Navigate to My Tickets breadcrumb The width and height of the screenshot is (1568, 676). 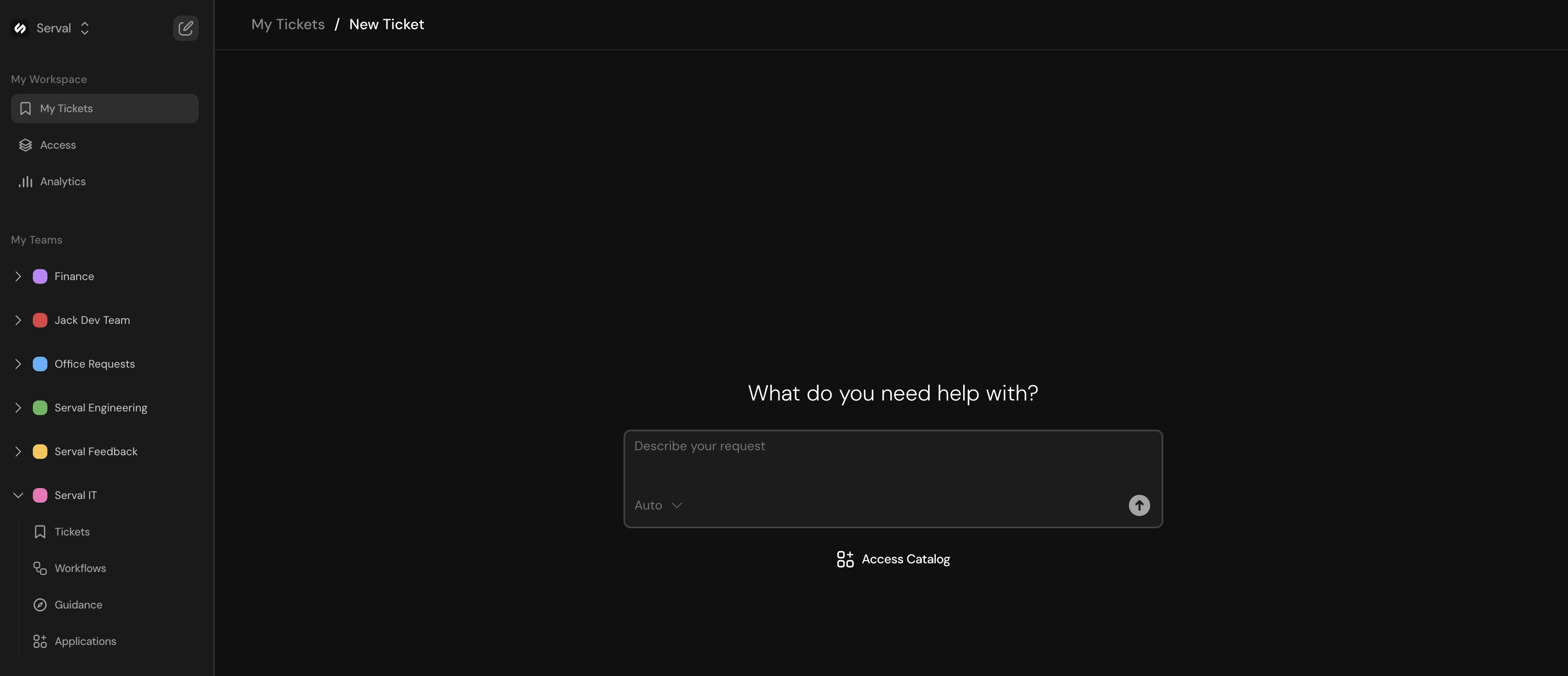(287, 24)
